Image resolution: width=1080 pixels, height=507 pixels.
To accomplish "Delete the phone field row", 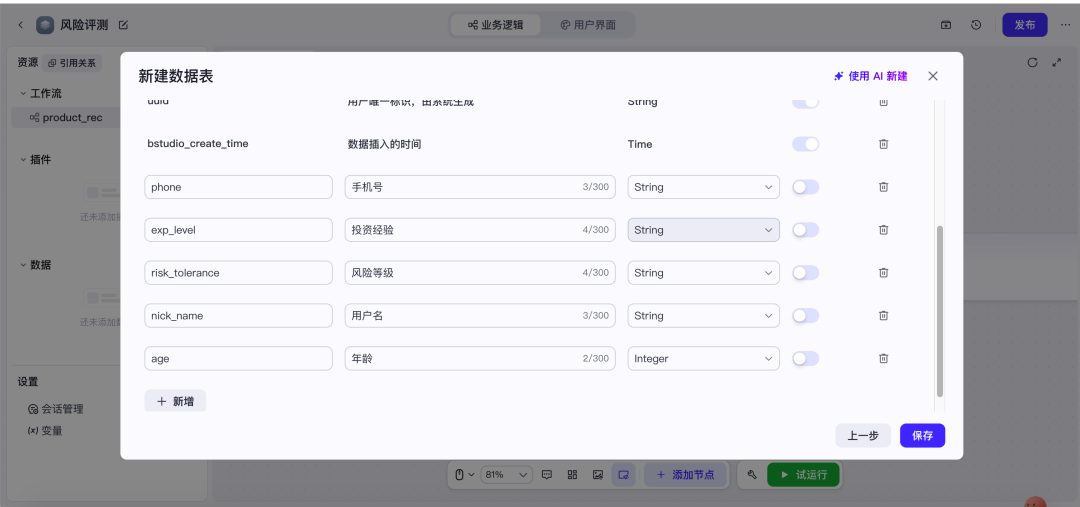I will point(884,187).
